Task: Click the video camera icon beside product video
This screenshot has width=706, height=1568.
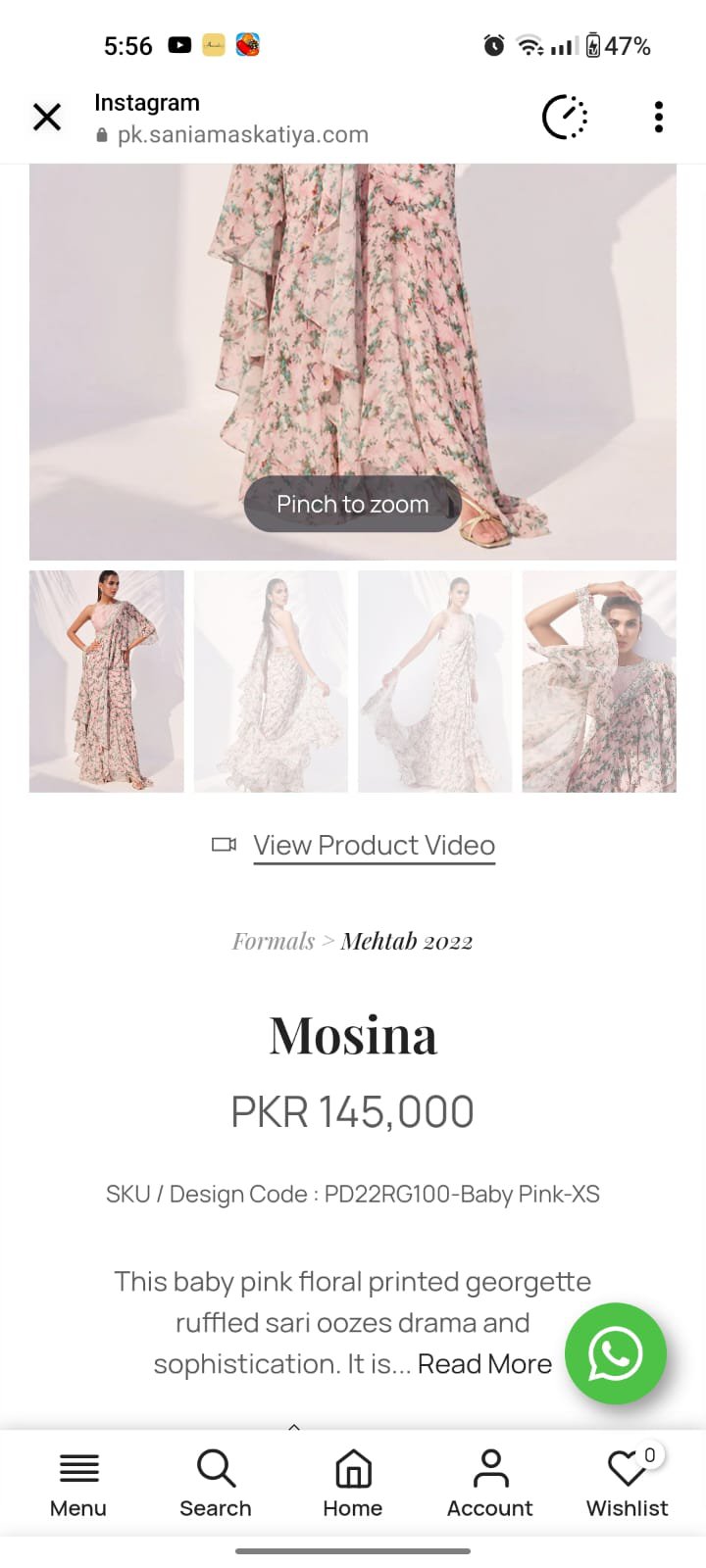Action: 225,844
